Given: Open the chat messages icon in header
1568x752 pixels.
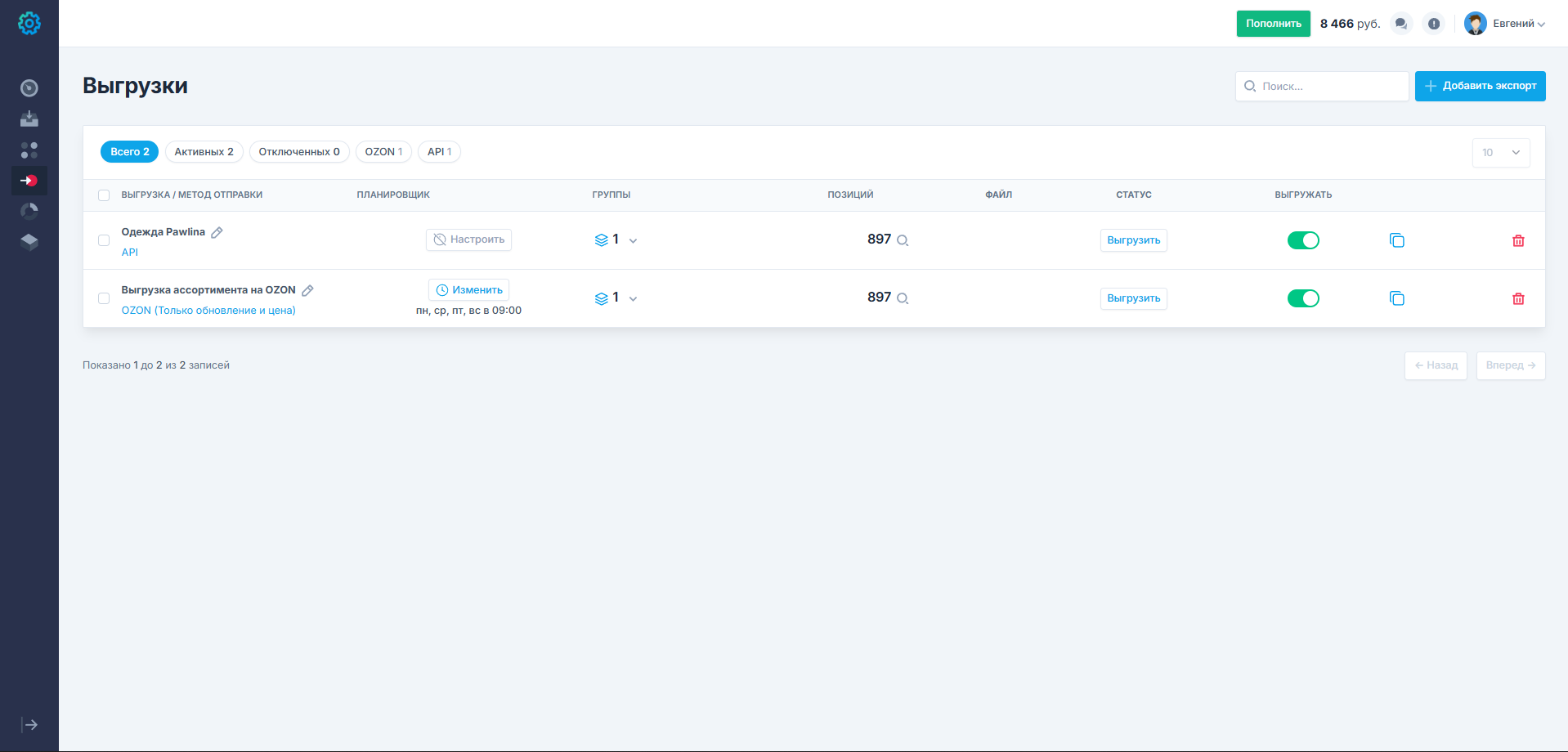Looking at the screenshot, I should [x=1401, y=24].
